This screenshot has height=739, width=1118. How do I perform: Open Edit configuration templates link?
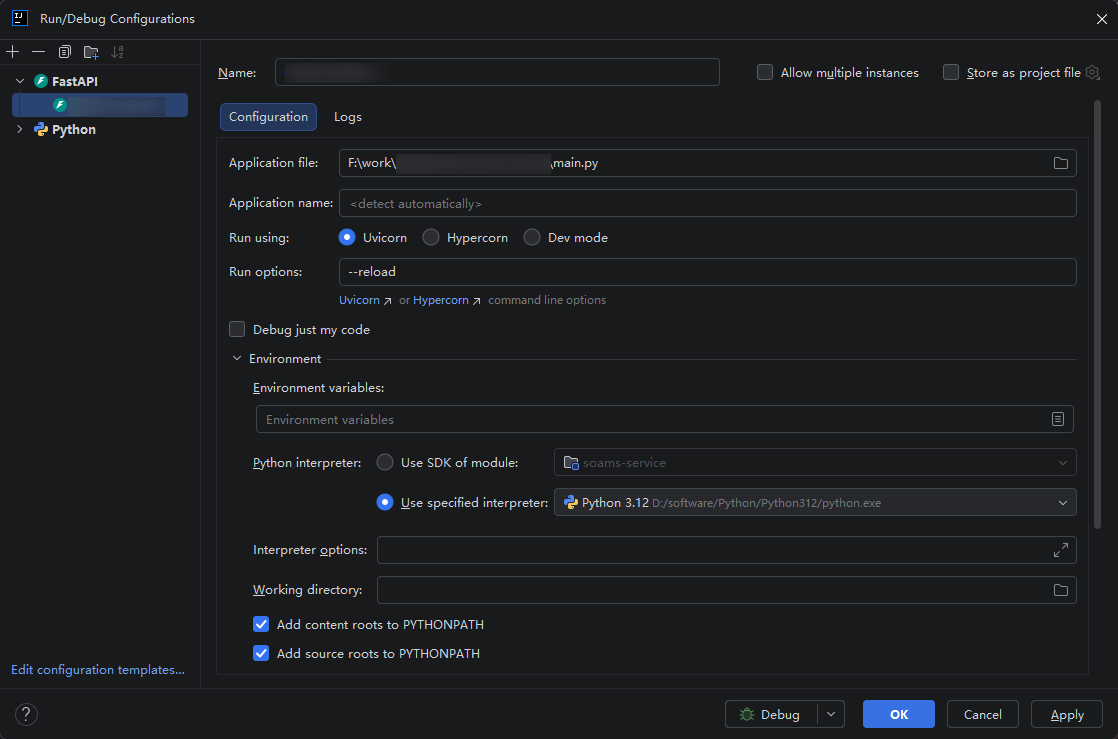click(x=97, y=670)
